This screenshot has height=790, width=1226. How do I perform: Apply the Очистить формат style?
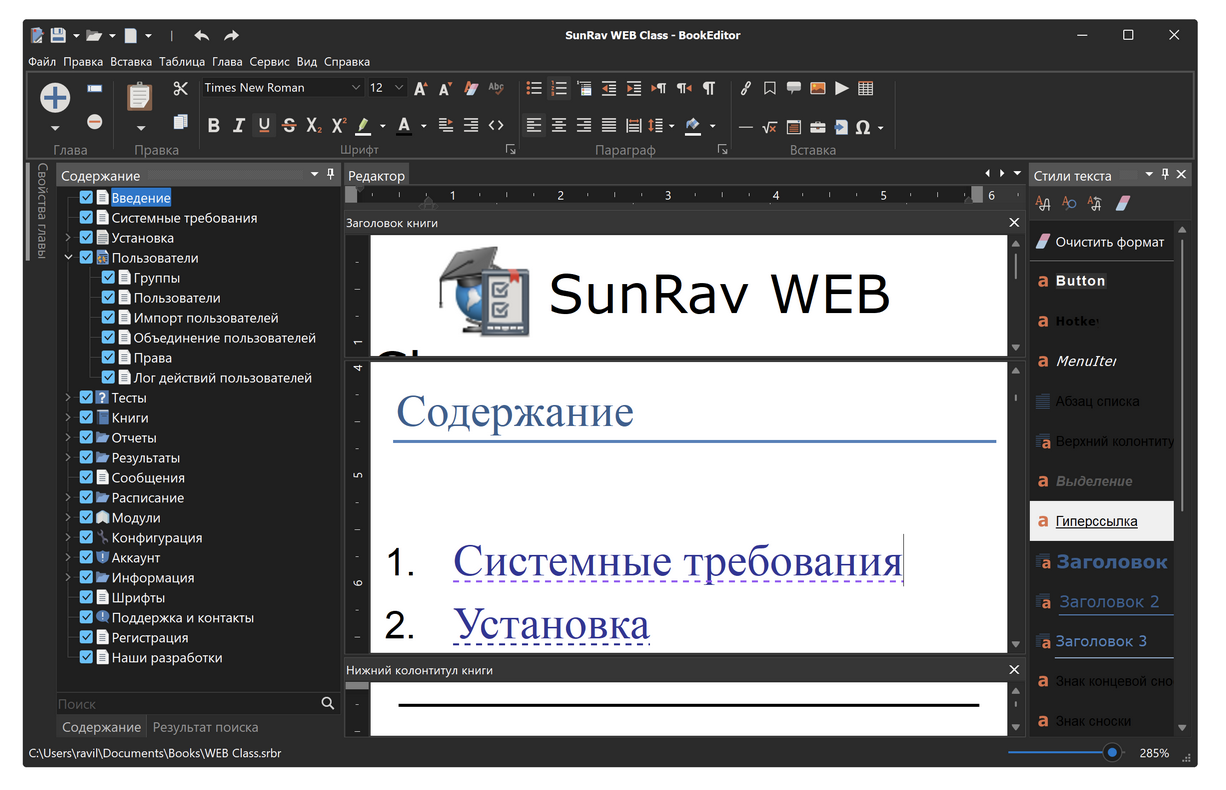point(1101,242)
